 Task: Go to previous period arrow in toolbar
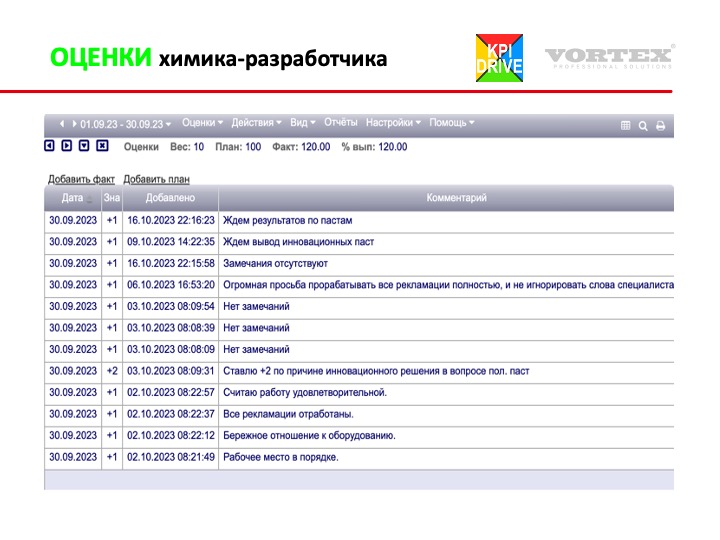click(x=62, y=124)
